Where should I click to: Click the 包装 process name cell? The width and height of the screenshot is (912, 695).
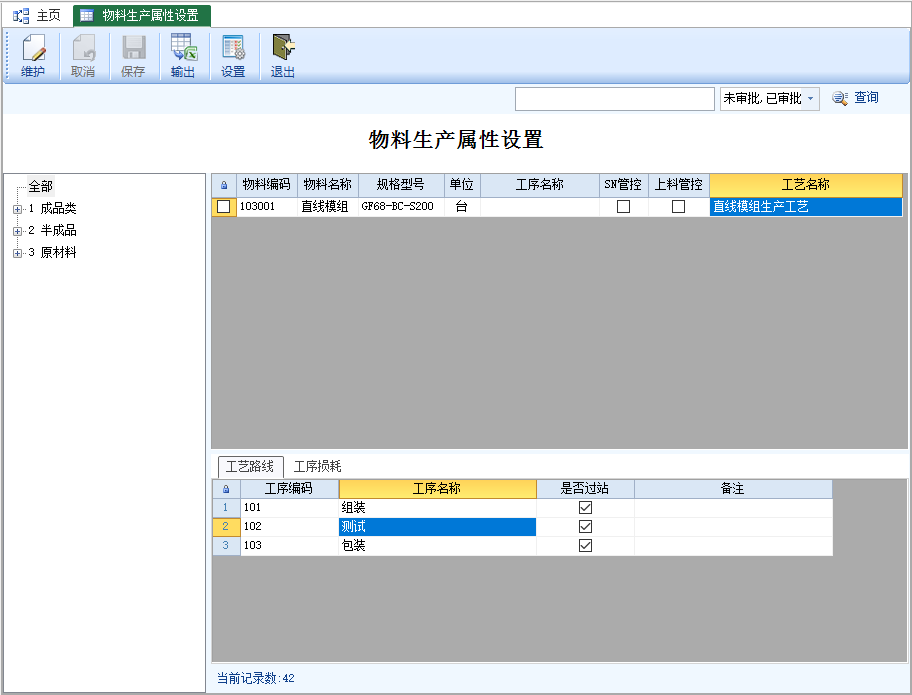(x=437, y=546)
